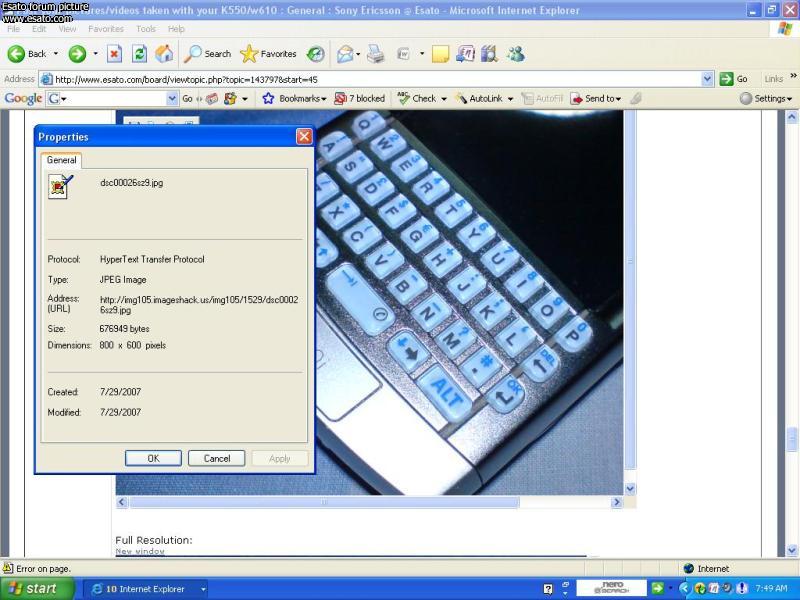Open the Check dropdown arrow
This screenshot has height=600, width=800.
[x=444, y=98]
